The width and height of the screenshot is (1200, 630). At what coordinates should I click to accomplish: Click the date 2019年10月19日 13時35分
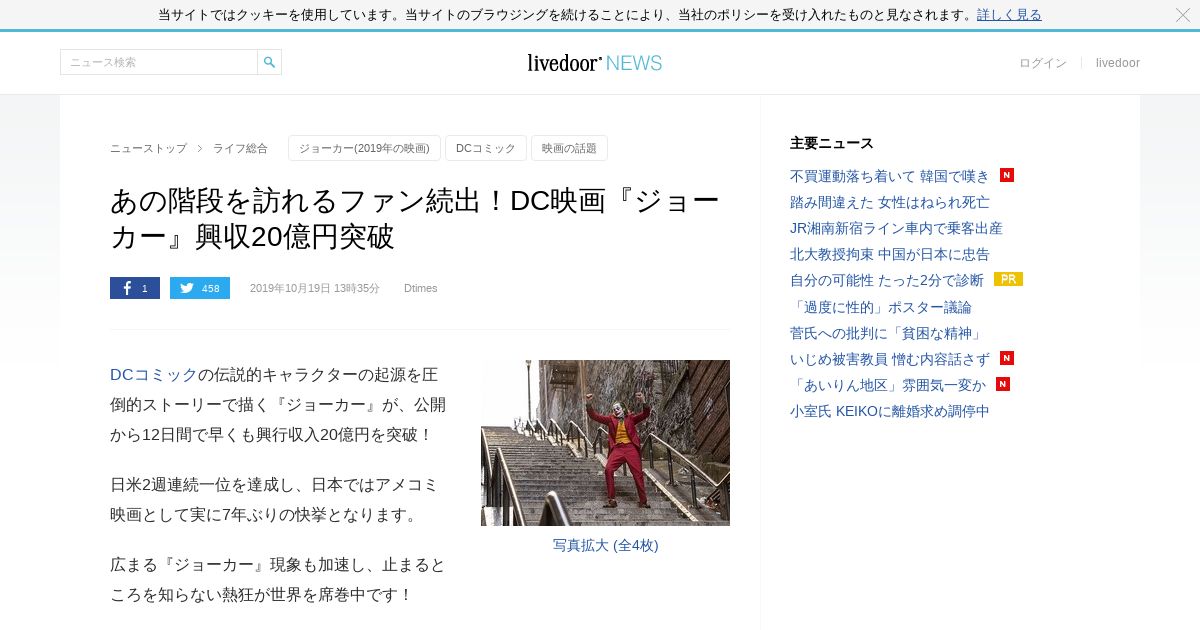click(315, 288)
